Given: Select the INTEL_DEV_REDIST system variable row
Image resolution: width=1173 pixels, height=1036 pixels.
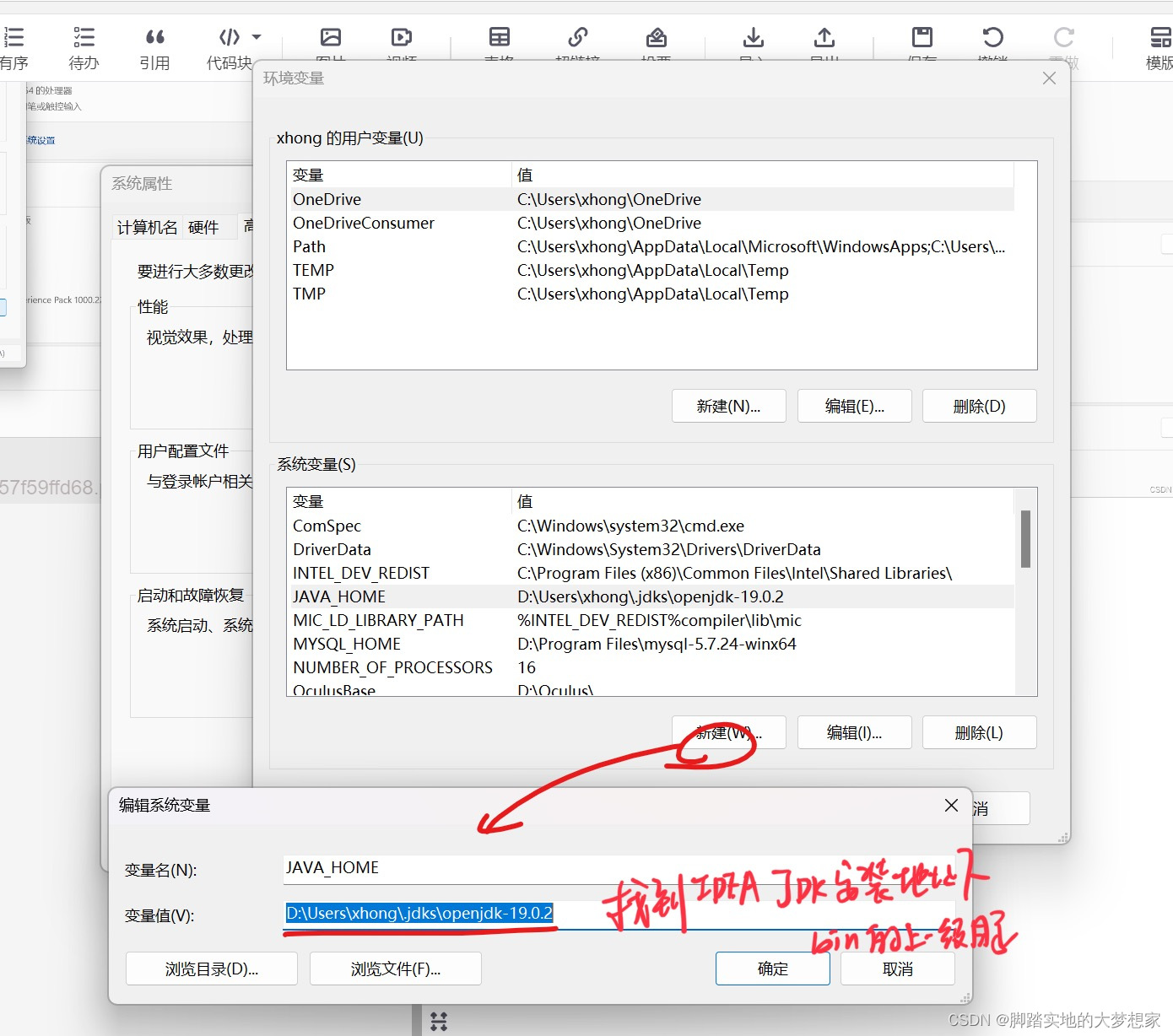Looking at the screenshot, I should [x=650, y=573].
